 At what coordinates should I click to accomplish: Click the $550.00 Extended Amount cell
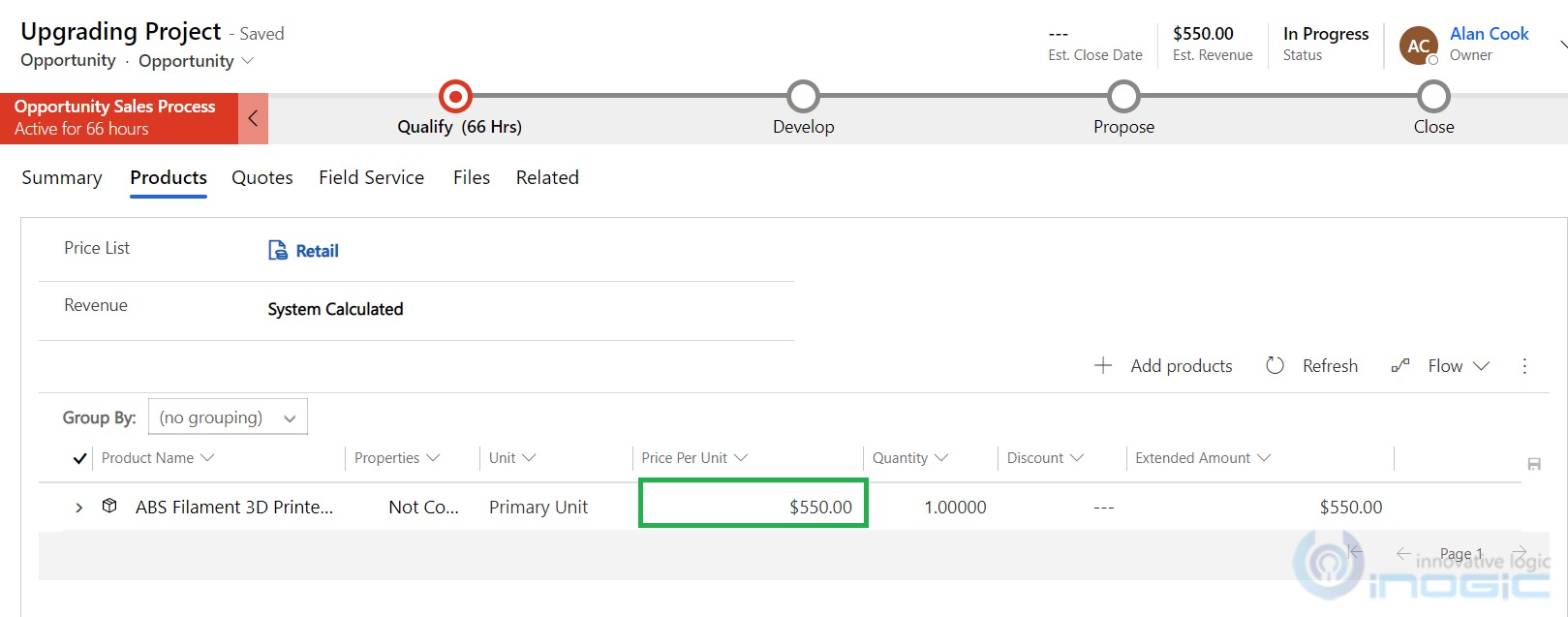[1351, 508]
